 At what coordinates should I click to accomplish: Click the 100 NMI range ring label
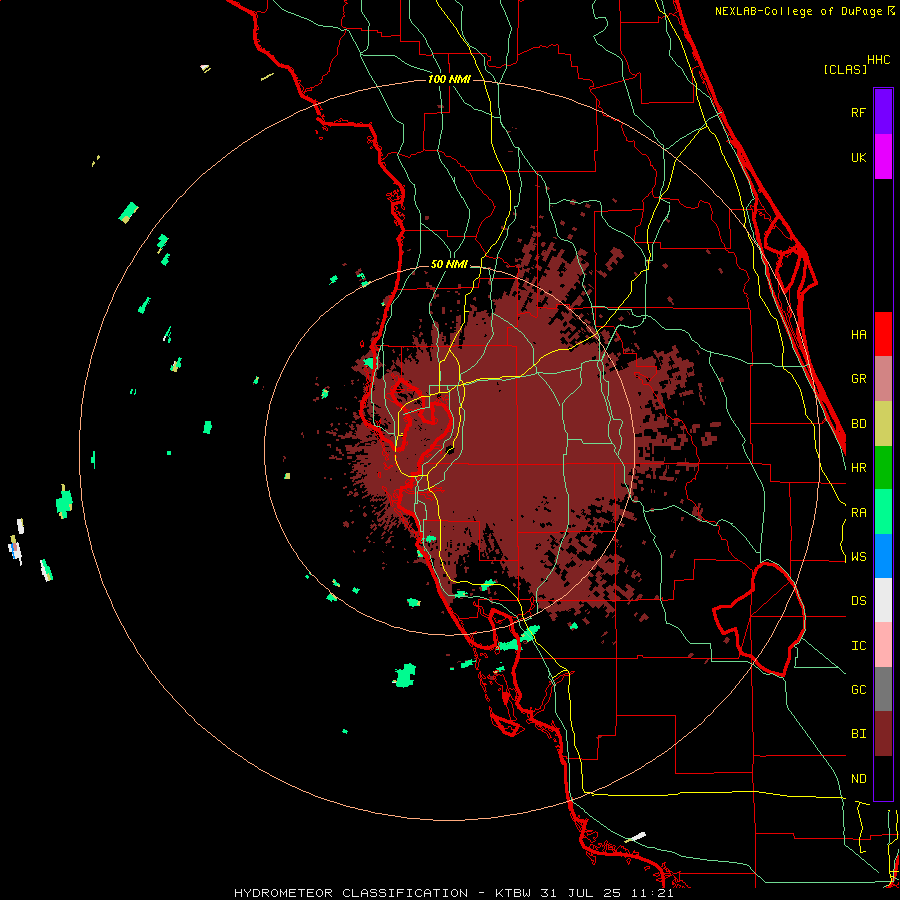point(449,79)
